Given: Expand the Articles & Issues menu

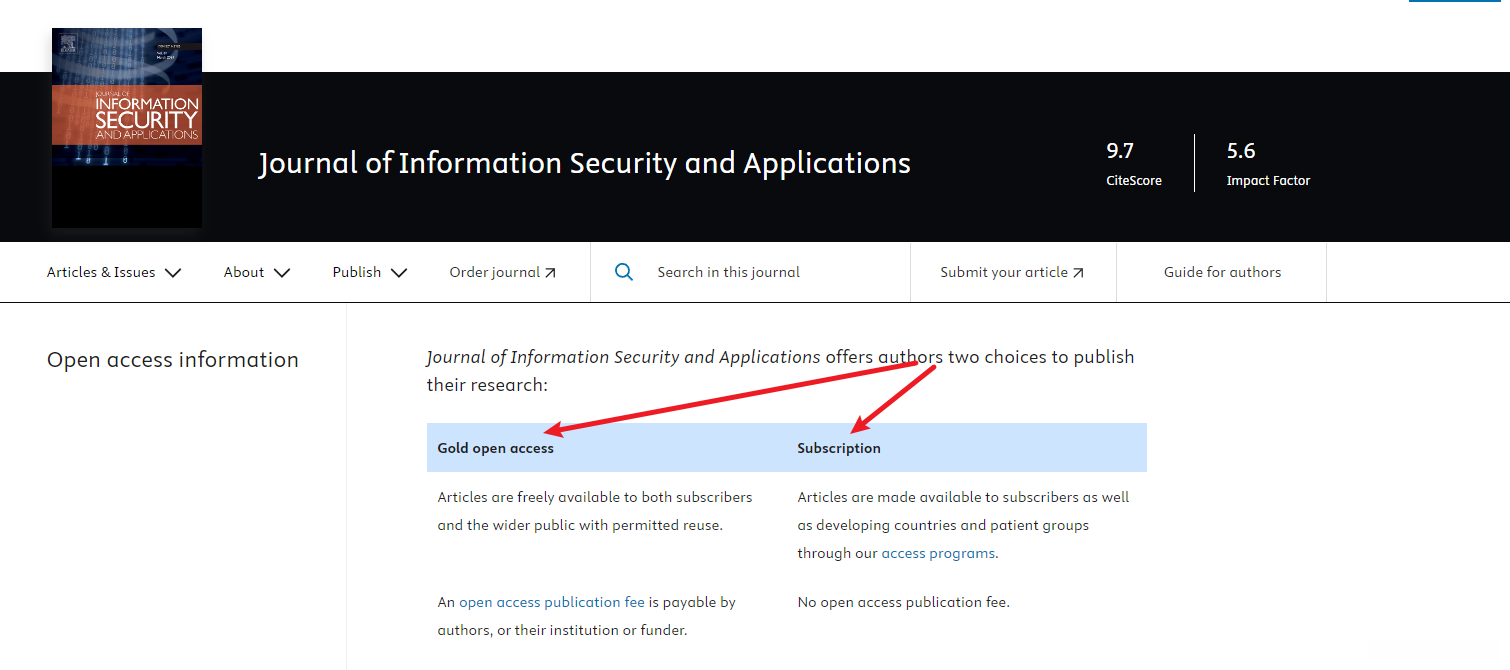Looking at the screenshot, I should pos(114,272).
